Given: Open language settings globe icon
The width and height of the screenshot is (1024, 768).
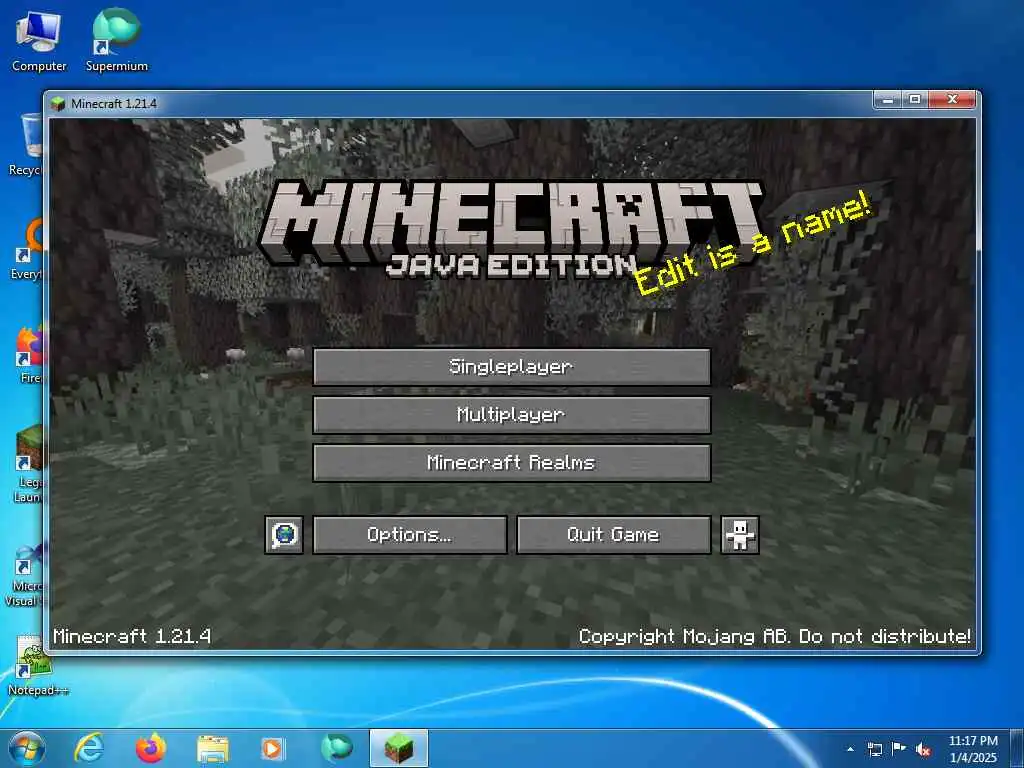Looking at the screenshot, I should (284, 535).
